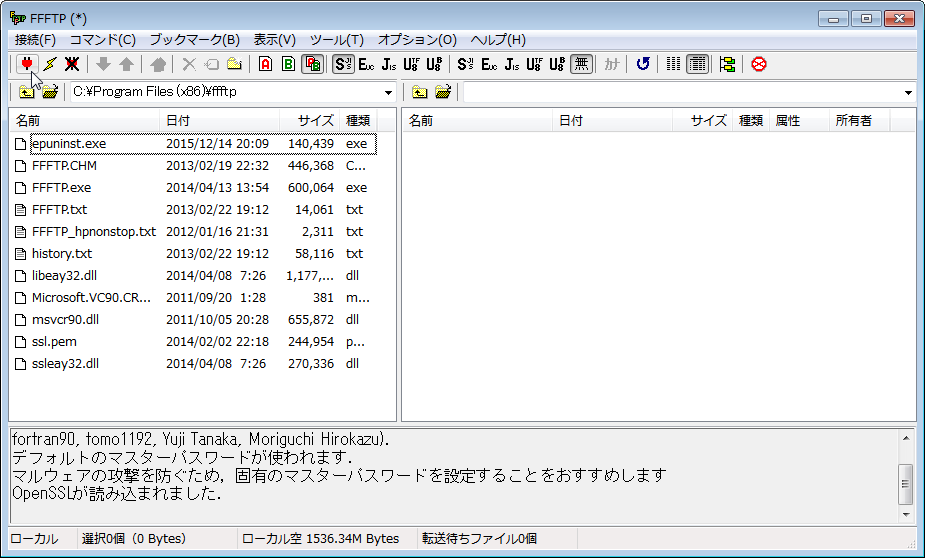Select history.txt in local file list
The image size is (925, 558).
pos(62,254)
